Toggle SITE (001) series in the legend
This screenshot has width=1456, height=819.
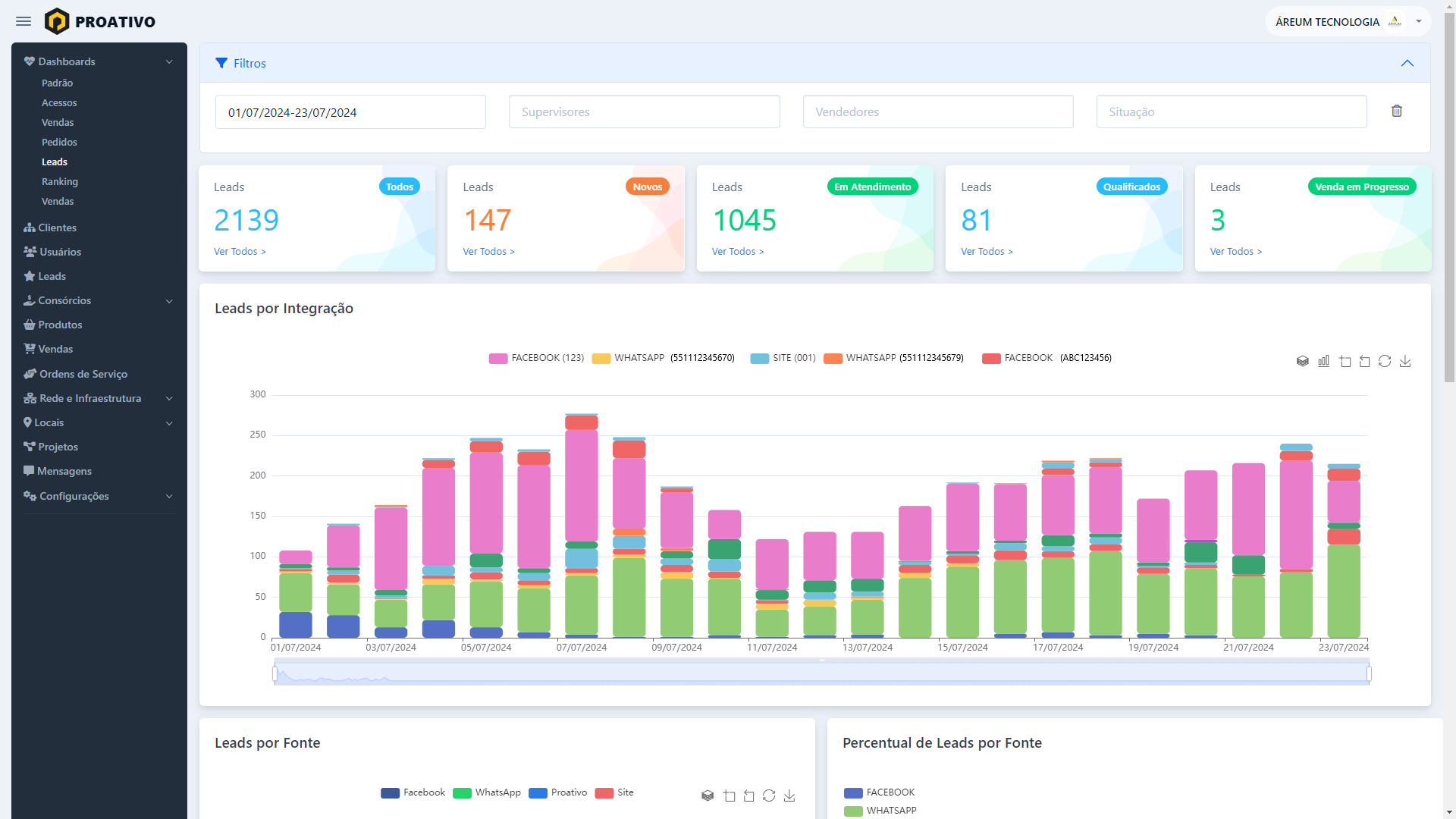coord(783,358)
